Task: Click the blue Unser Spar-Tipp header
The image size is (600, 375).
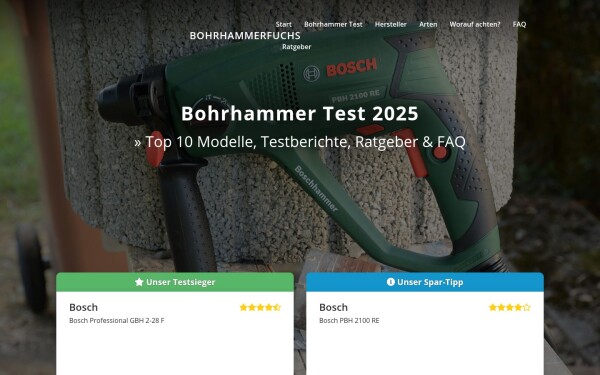Action: [425, 282]
